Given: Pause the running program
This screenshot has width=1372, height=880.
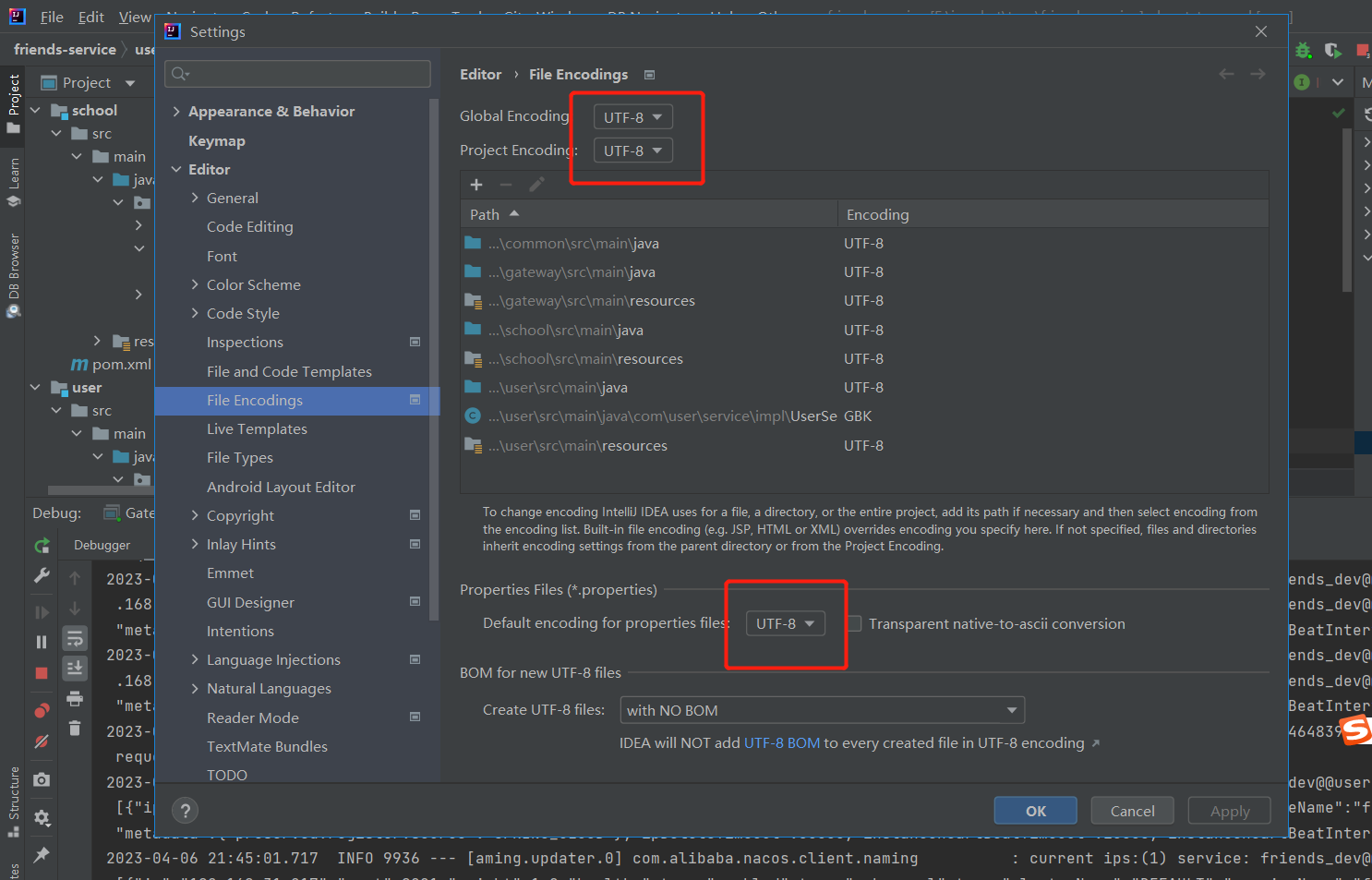Looking at the screenshot, I should pyautogui.click(x=42, y=642).
